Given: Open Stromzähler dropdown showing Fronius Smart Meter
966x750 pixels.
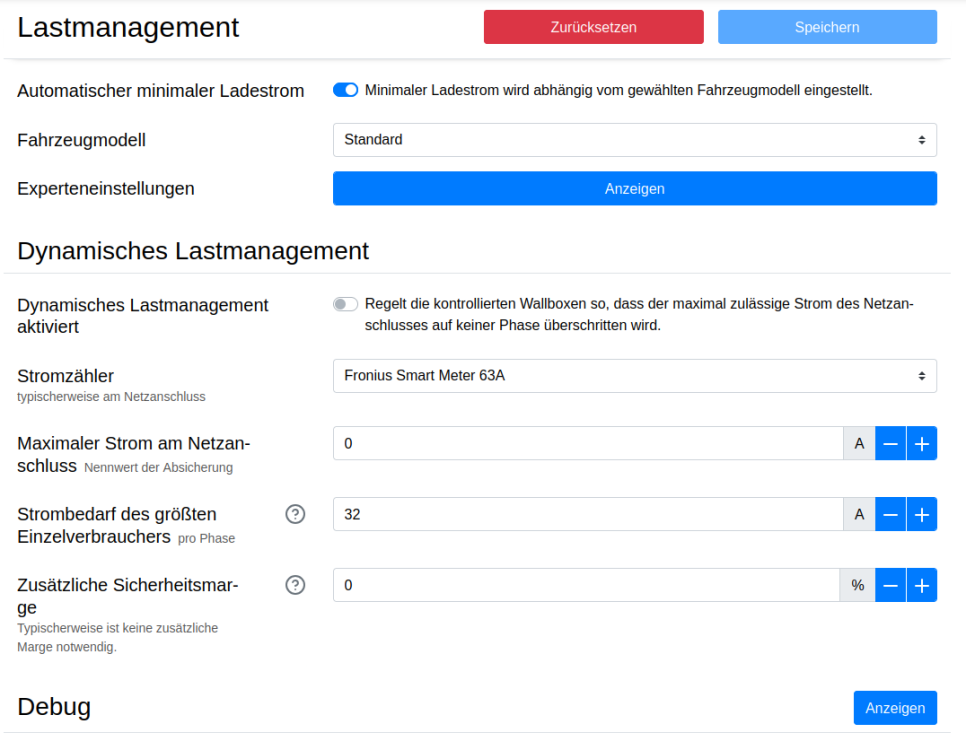Looking at the screenshot, I should pos(634,376).
